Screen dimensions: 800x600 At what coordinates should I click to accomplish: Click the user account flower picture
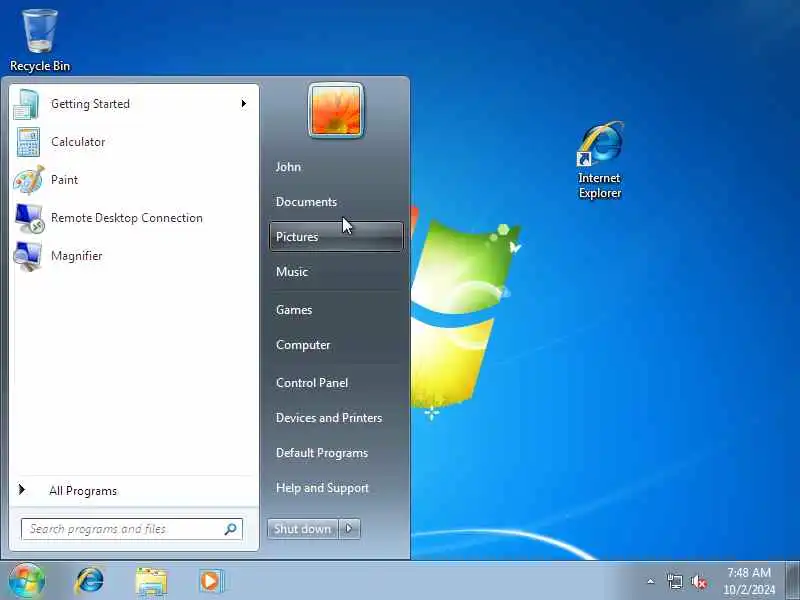[x=336, y=110]
